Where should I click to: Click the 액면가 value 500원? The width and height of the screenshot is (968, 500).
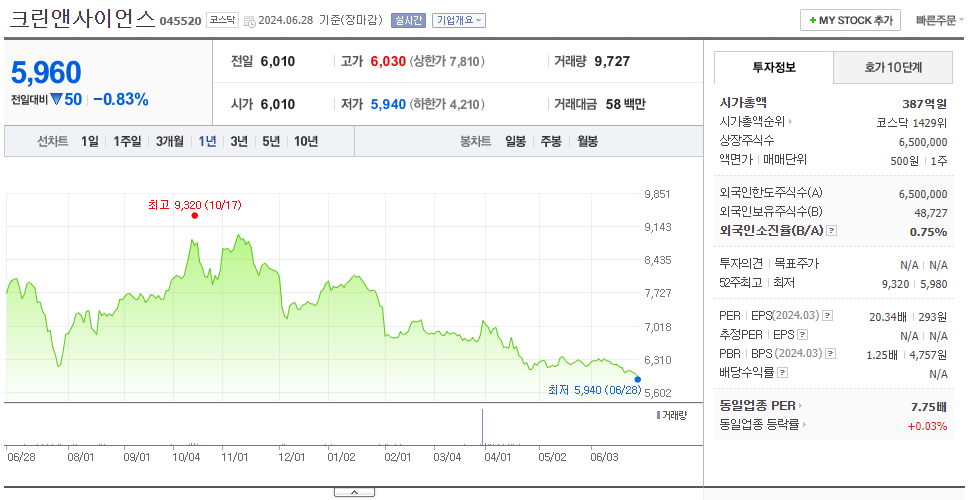click(907, 160)
